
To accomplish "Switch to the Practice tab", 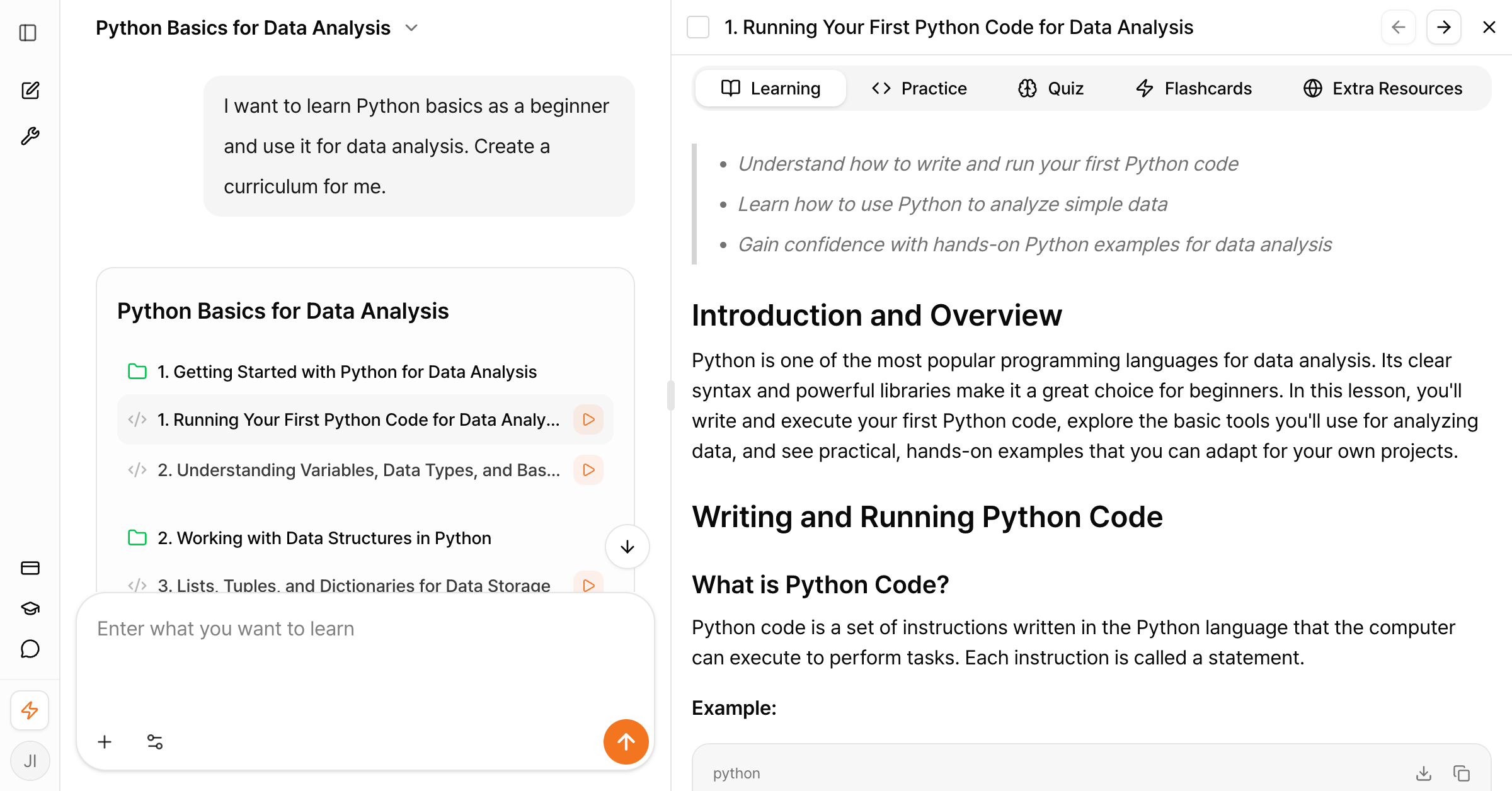I will pyautogui.click(x=920, y=88).
